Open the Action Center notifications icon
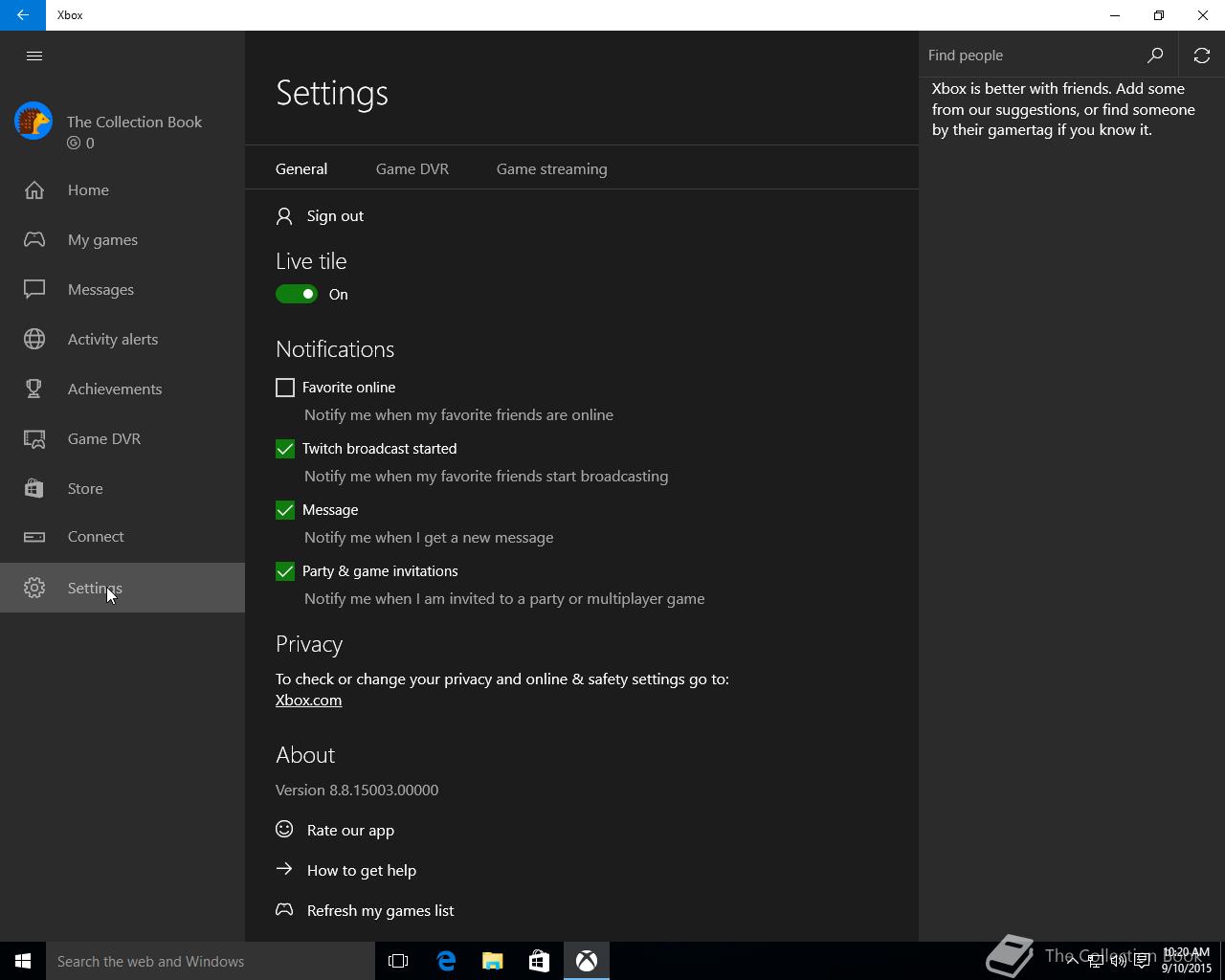The image size is (1225, 980). click(1142, 961)
